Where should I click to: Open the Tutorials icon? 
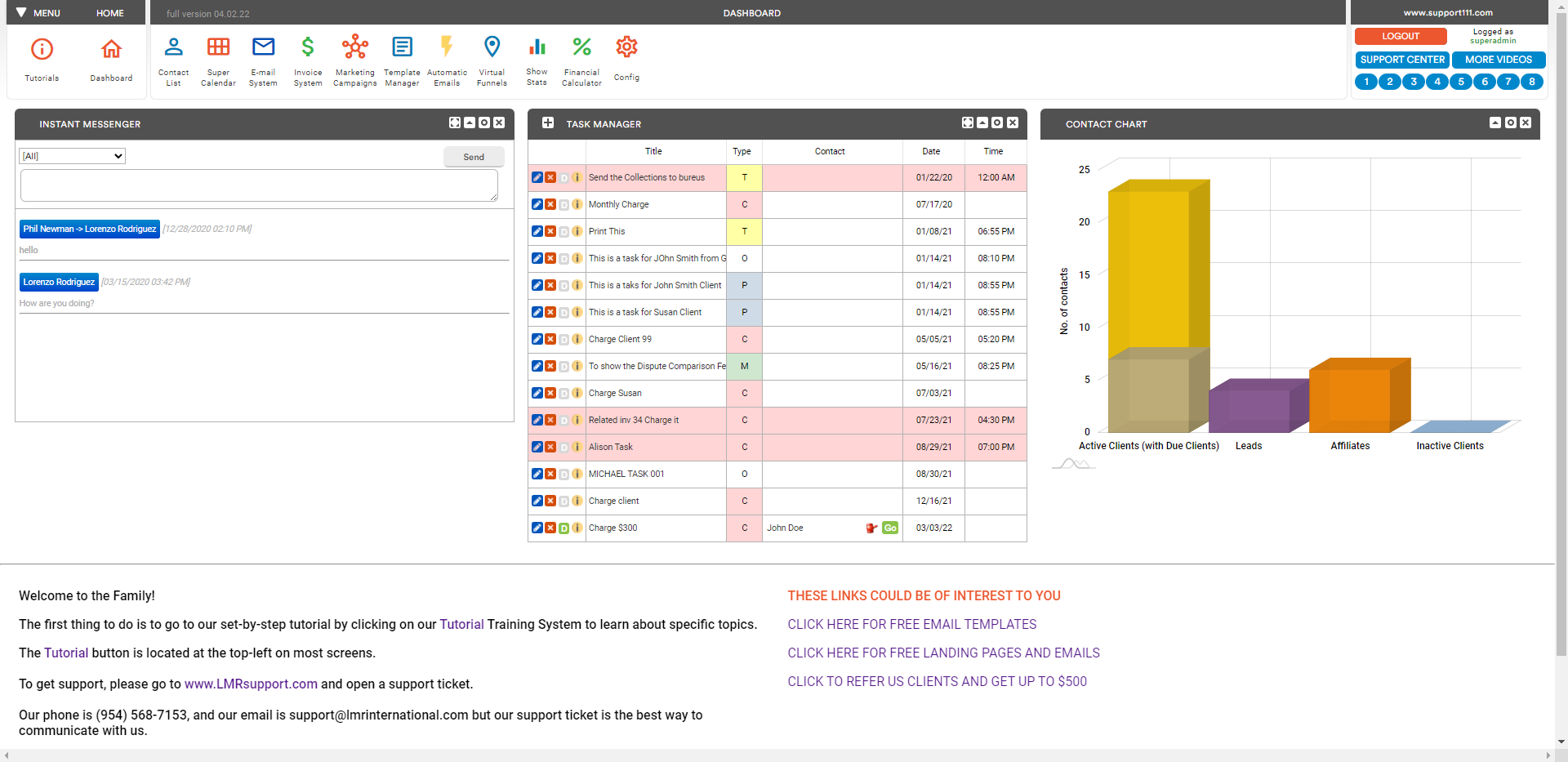pos(42,60)
